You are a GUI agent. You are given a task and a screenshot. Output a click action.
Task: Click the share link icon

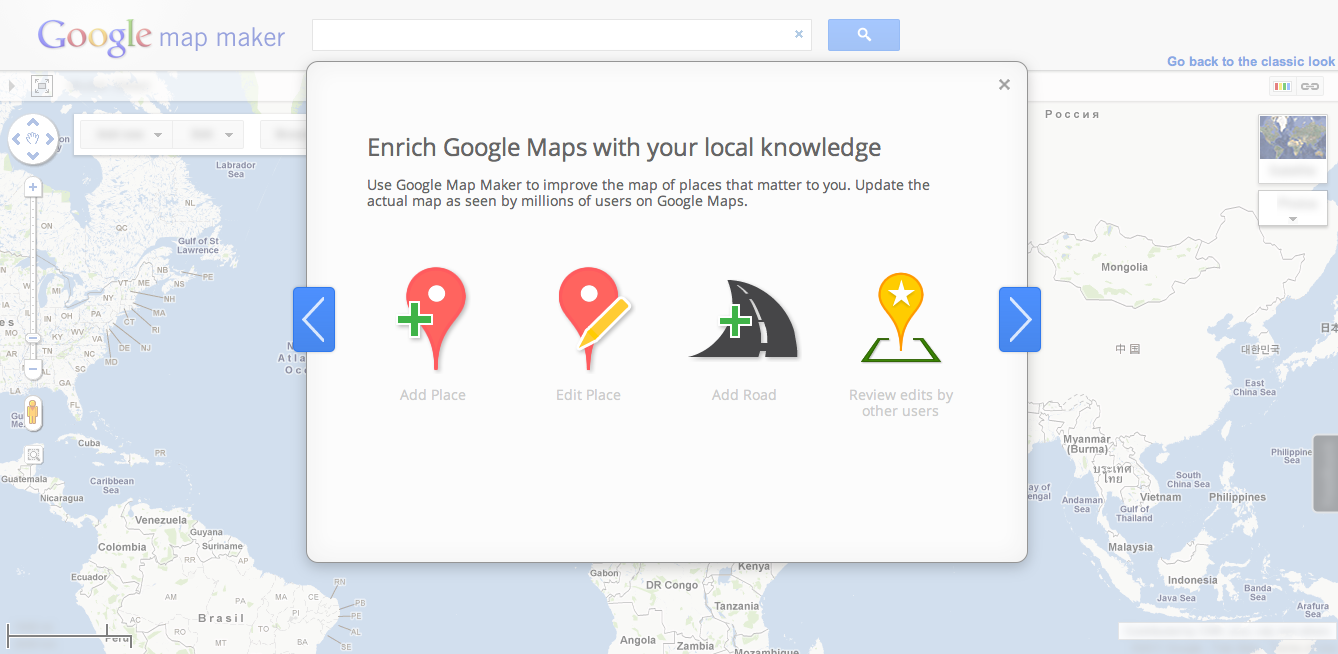(1311, 86)
